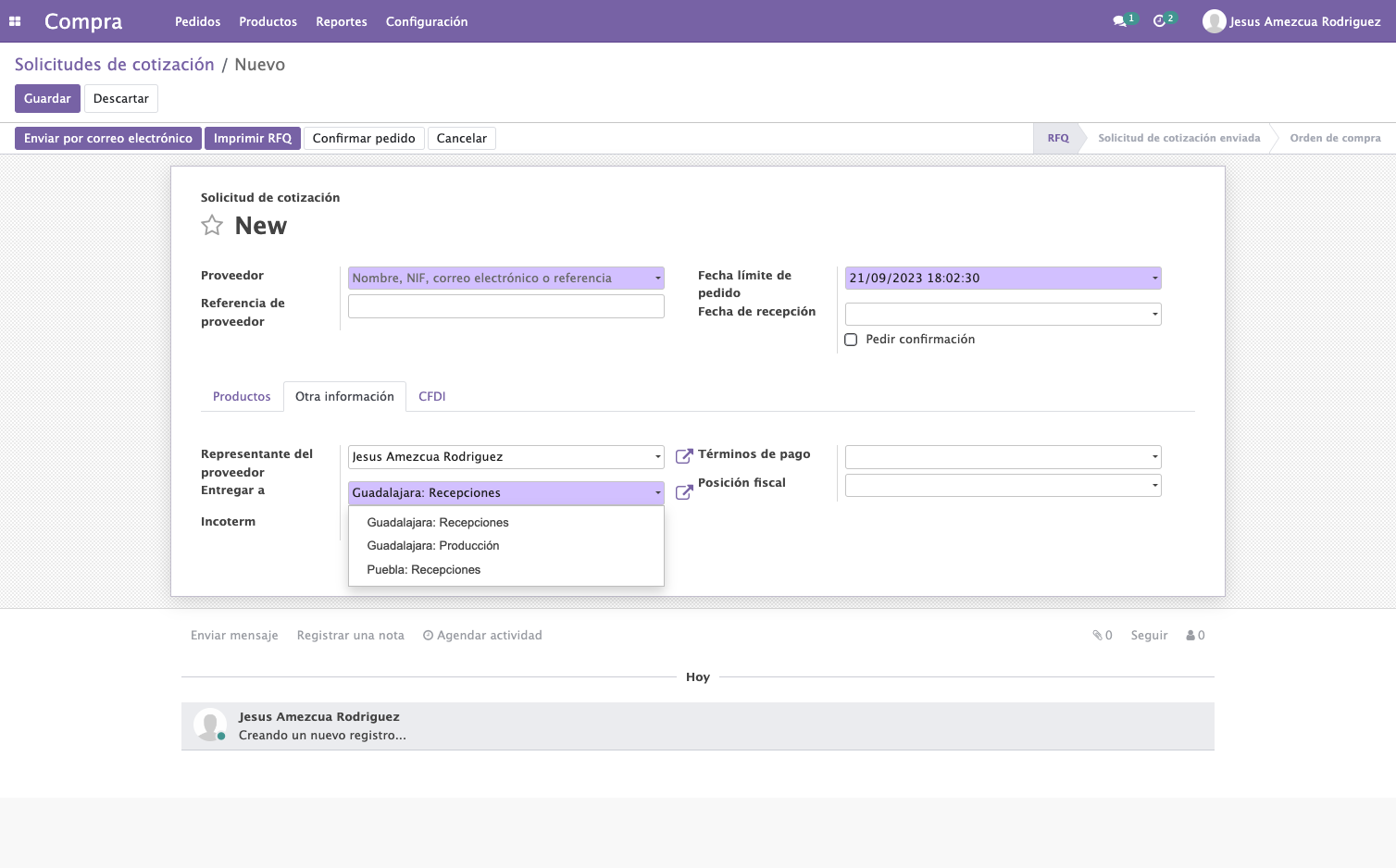Open the Pedidos menu

coord(198,21)
